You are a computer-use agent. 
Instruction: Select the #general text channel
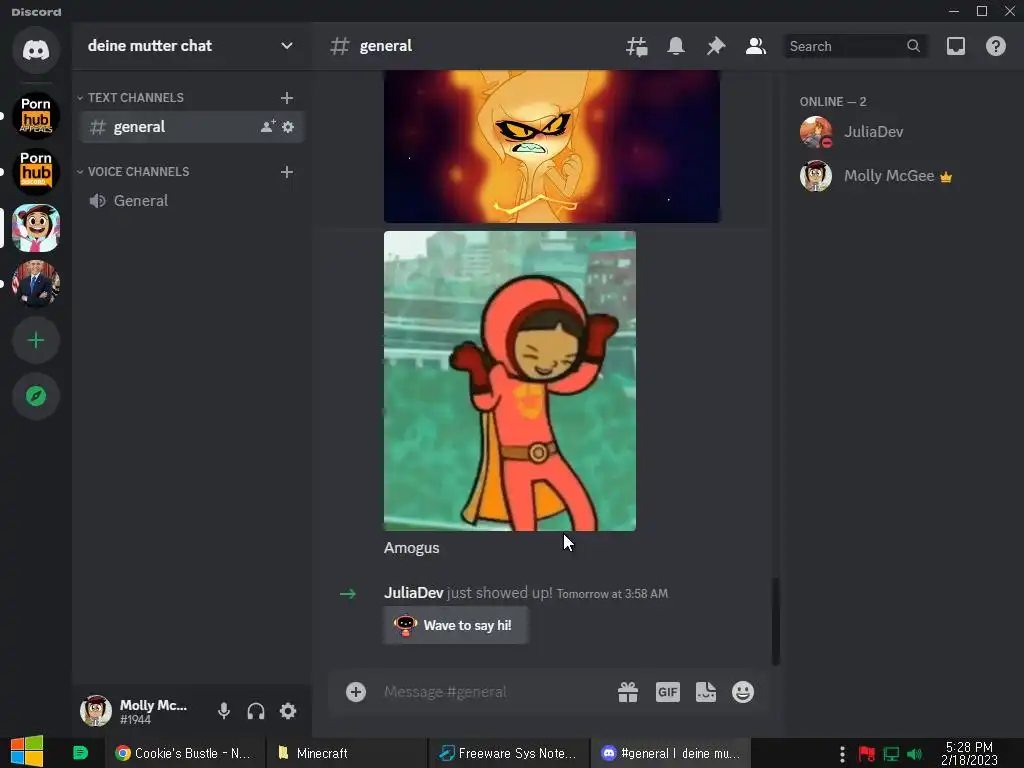pos(192,127)
